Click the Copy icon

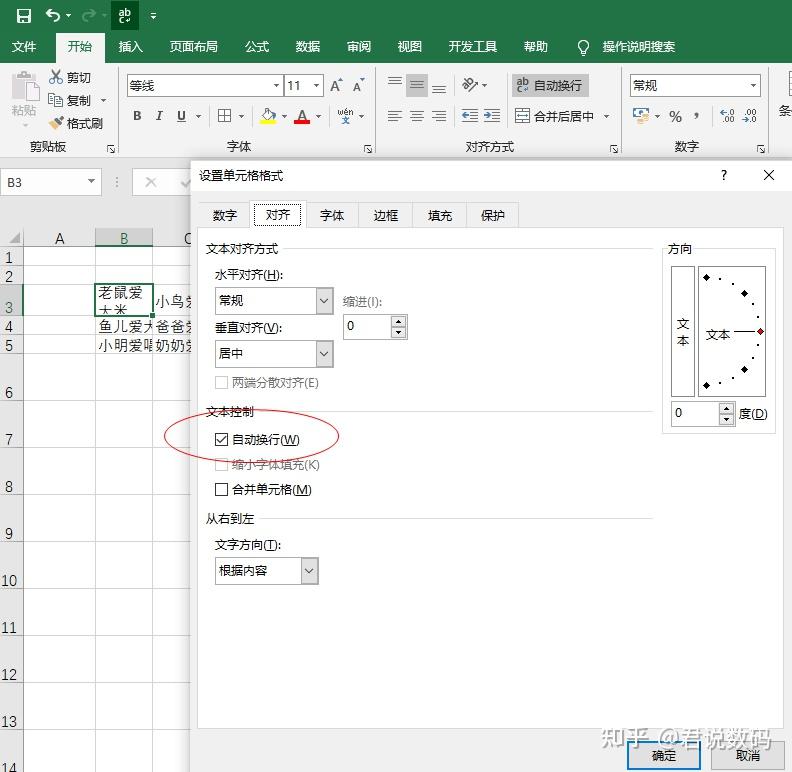55,100
